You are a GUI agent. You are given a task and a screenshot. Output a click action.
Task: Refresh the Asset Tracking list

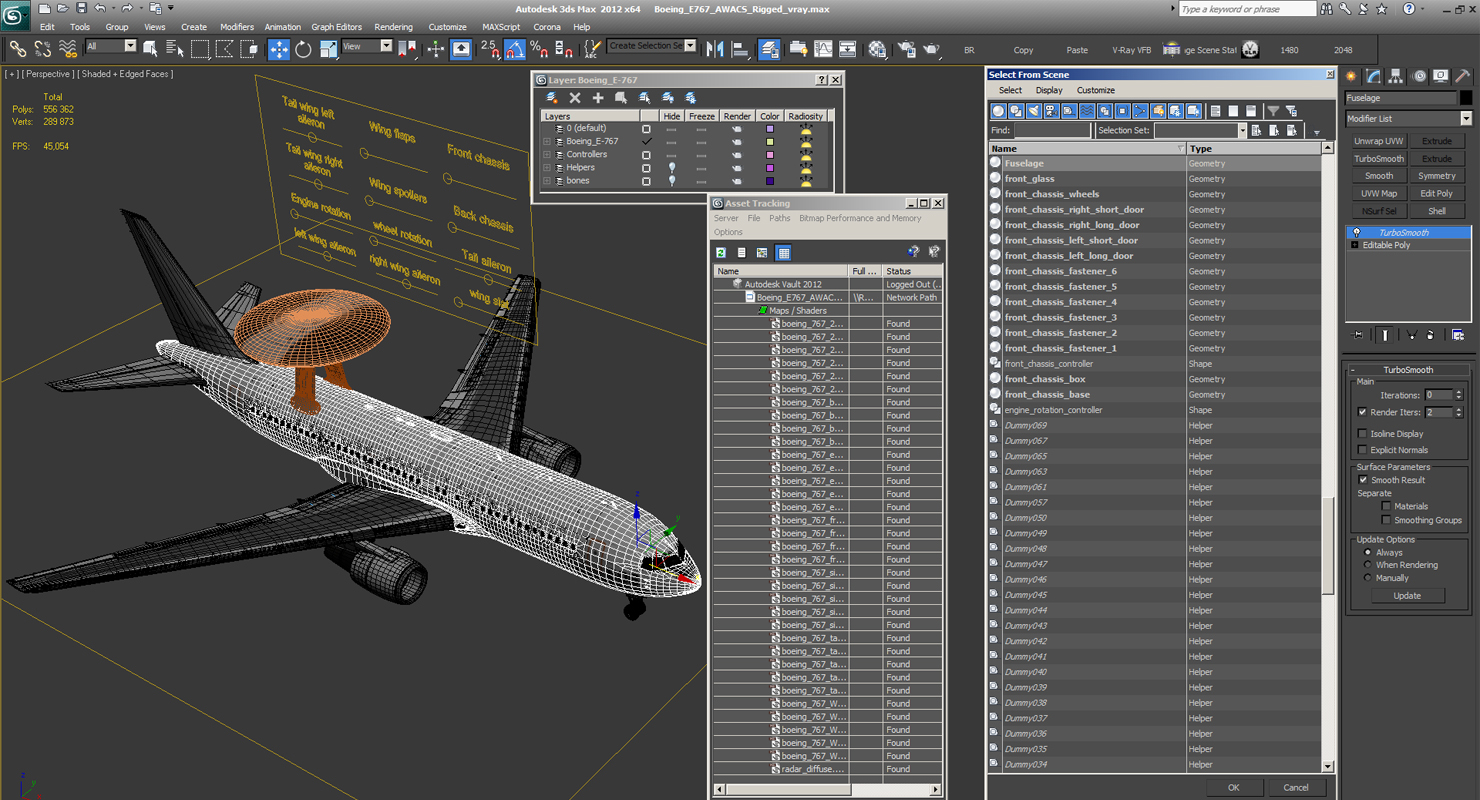[721, 253]
